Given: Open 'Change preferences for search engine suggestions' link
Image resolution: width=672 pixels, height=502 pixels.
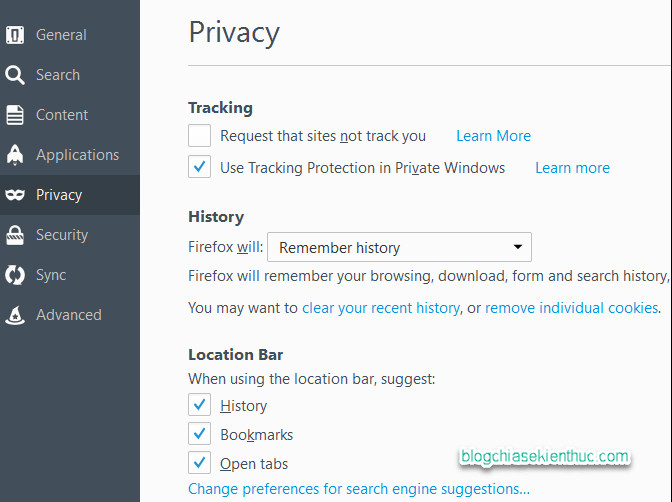Looking at the screenshot, I should click(x=359, y=489).
